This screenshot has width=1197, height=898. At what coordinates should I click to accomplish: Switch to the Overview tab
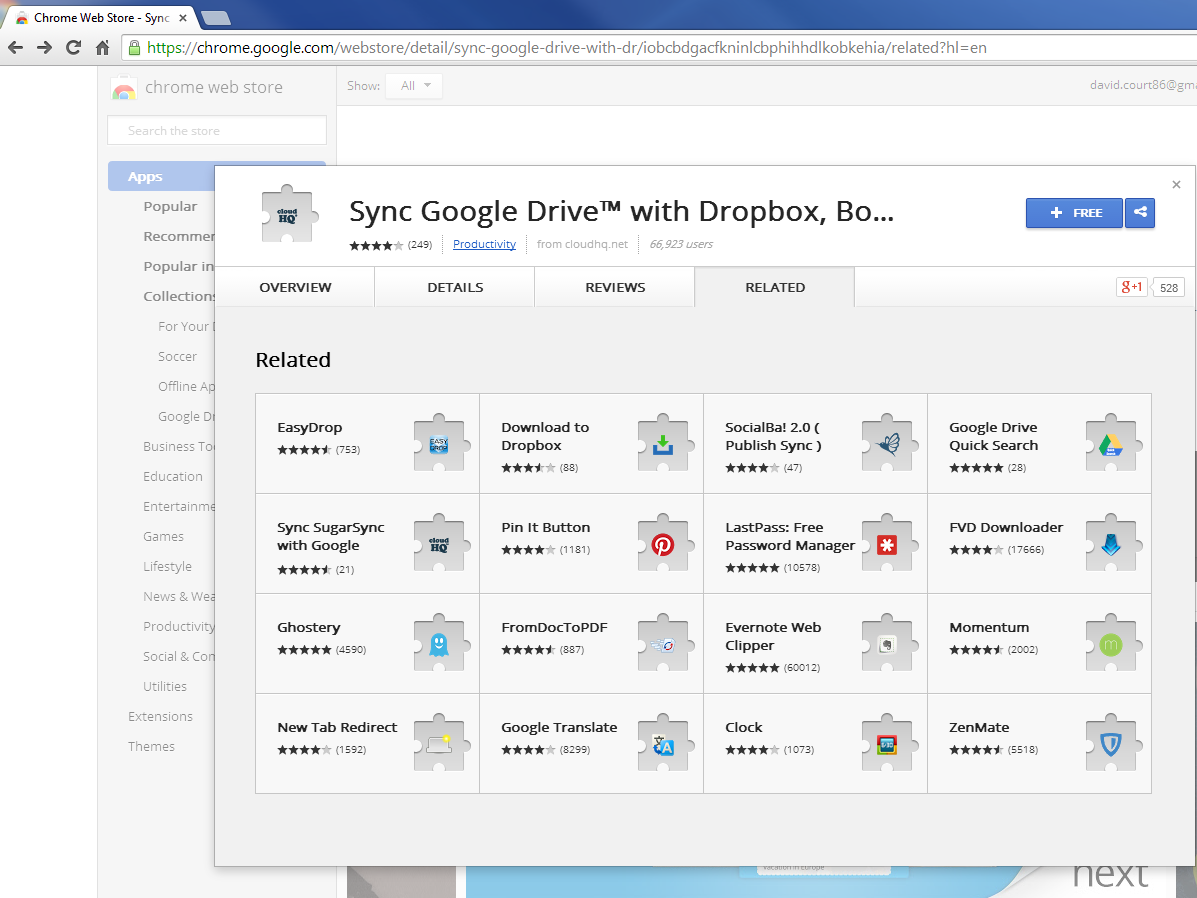[295, 287]
